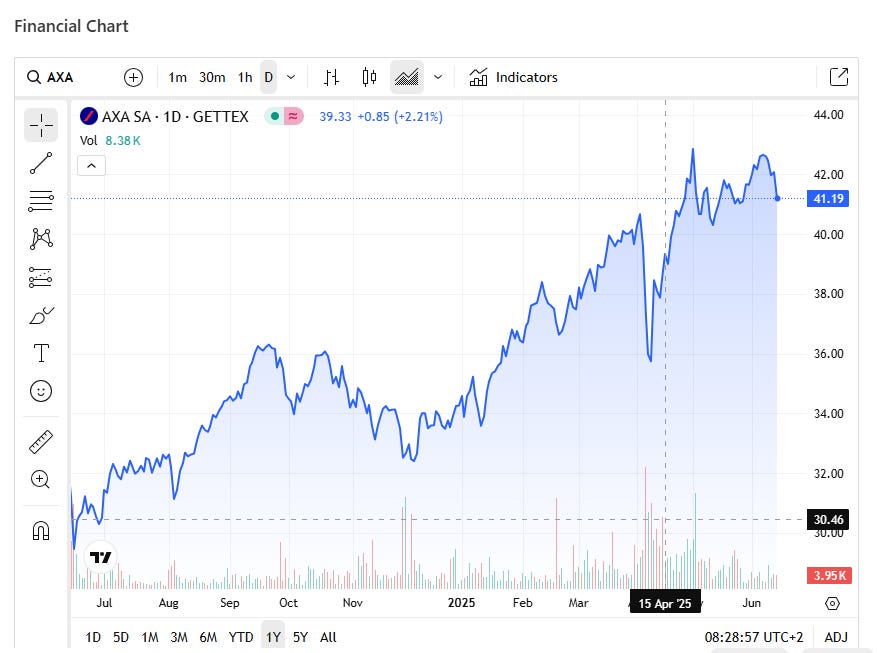Toggle the magnet mode
Image resolution: width=877 pixels, height=653 pixels.
tap(41, 531)
